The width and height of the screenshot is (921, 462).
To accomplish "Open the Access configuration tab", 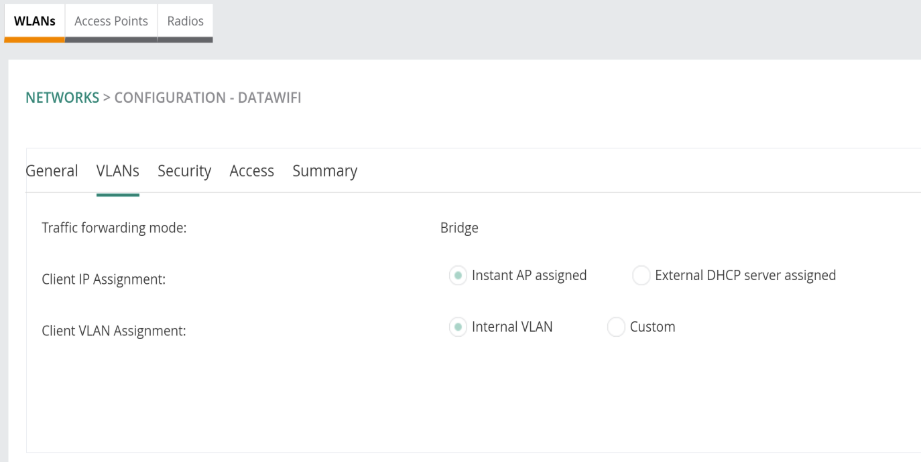I will tap(251, 171).
